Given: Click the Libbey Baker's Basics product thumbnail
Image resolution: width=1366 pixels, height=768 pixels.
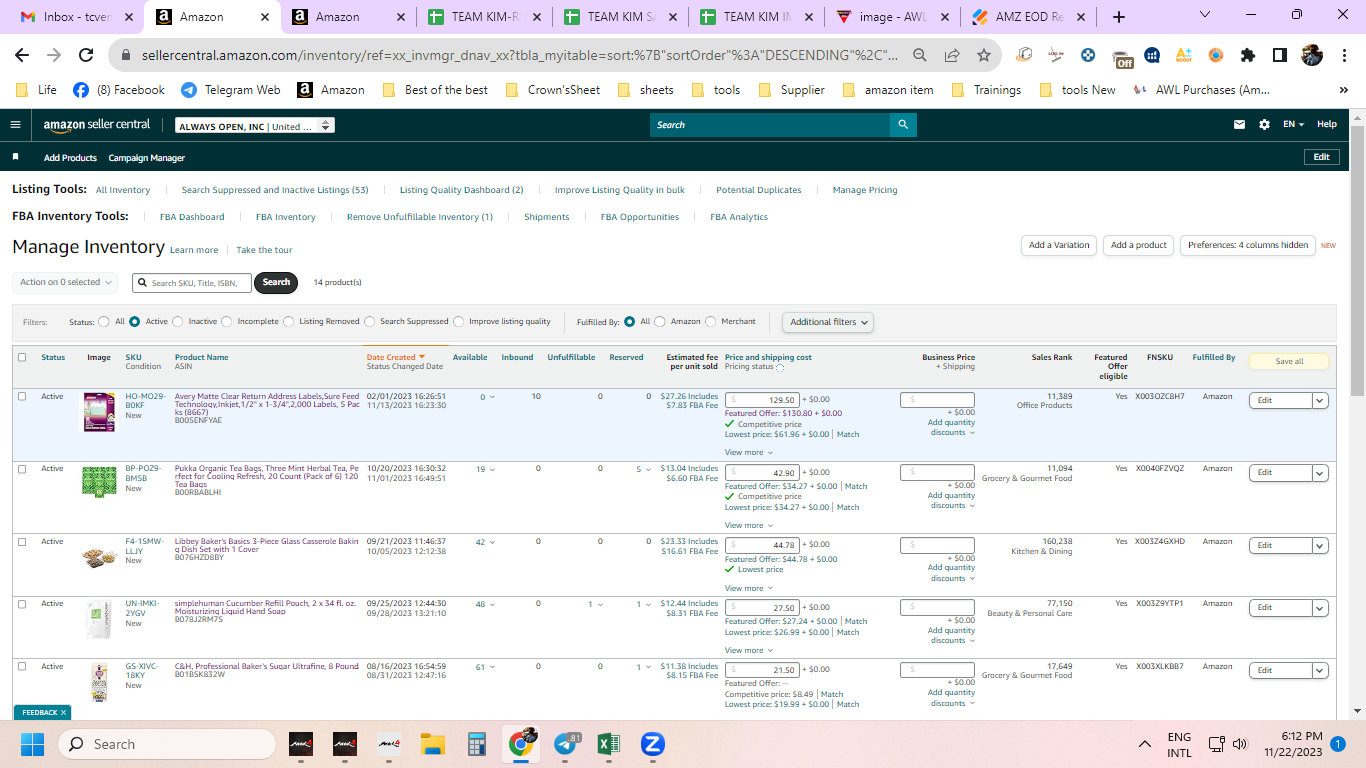Looking at the screenshot, I should 99,556.
